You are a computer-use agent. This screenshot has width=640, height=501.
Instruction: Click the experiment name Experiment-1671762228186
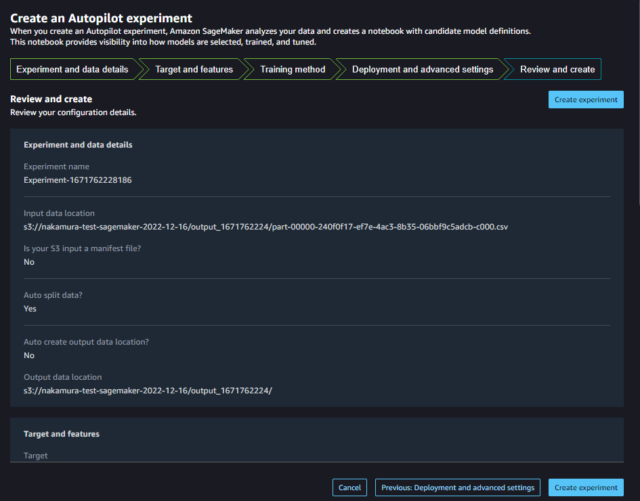tap(78, 180)
